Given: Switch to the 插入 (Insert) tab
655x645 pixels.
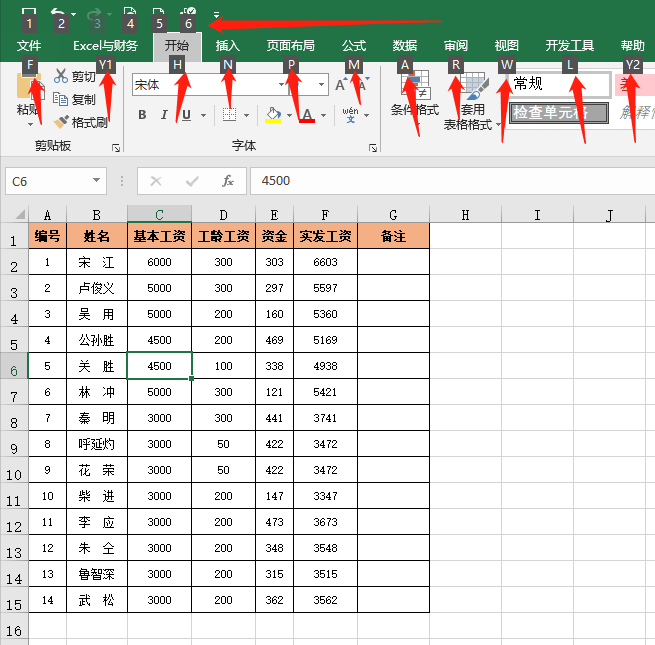Looking at the screenshot, I should click(228, 45).
